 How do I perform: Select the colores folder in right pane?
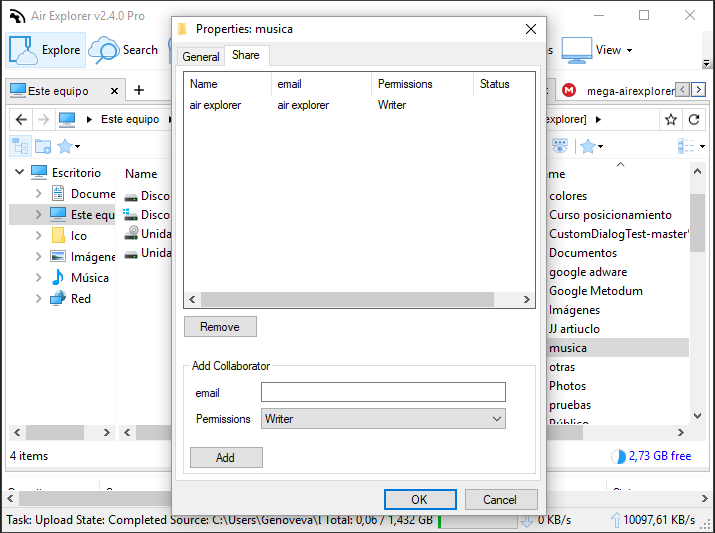click(x=568, y=196)
